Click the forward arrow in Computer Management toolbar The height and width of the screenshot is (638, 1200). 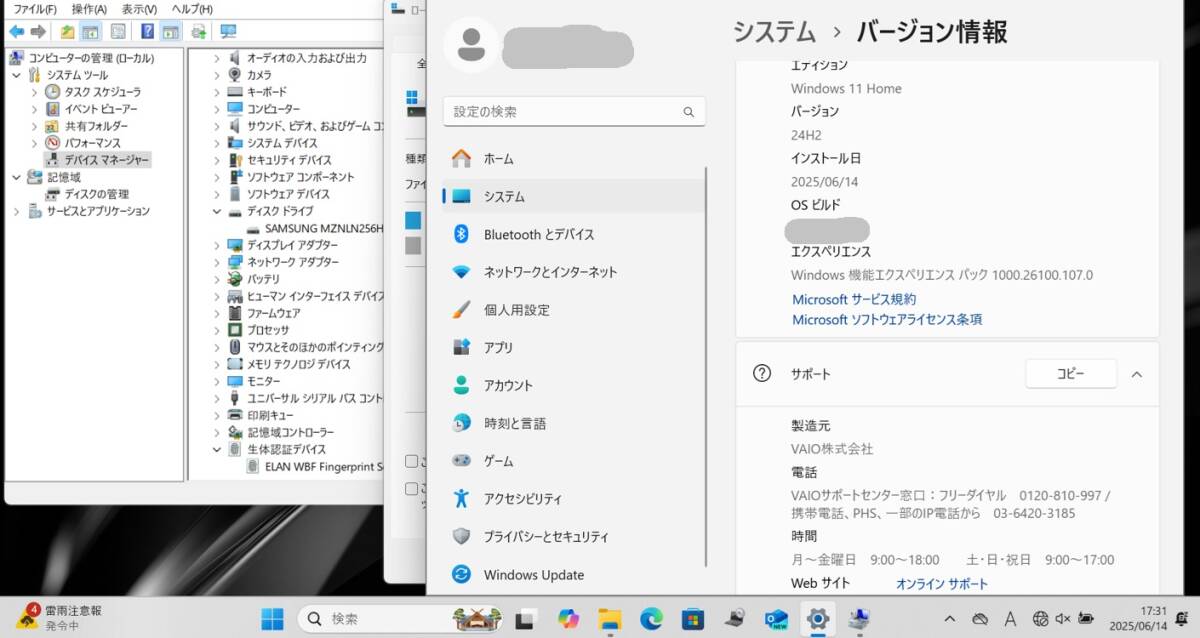click(38, 32)
